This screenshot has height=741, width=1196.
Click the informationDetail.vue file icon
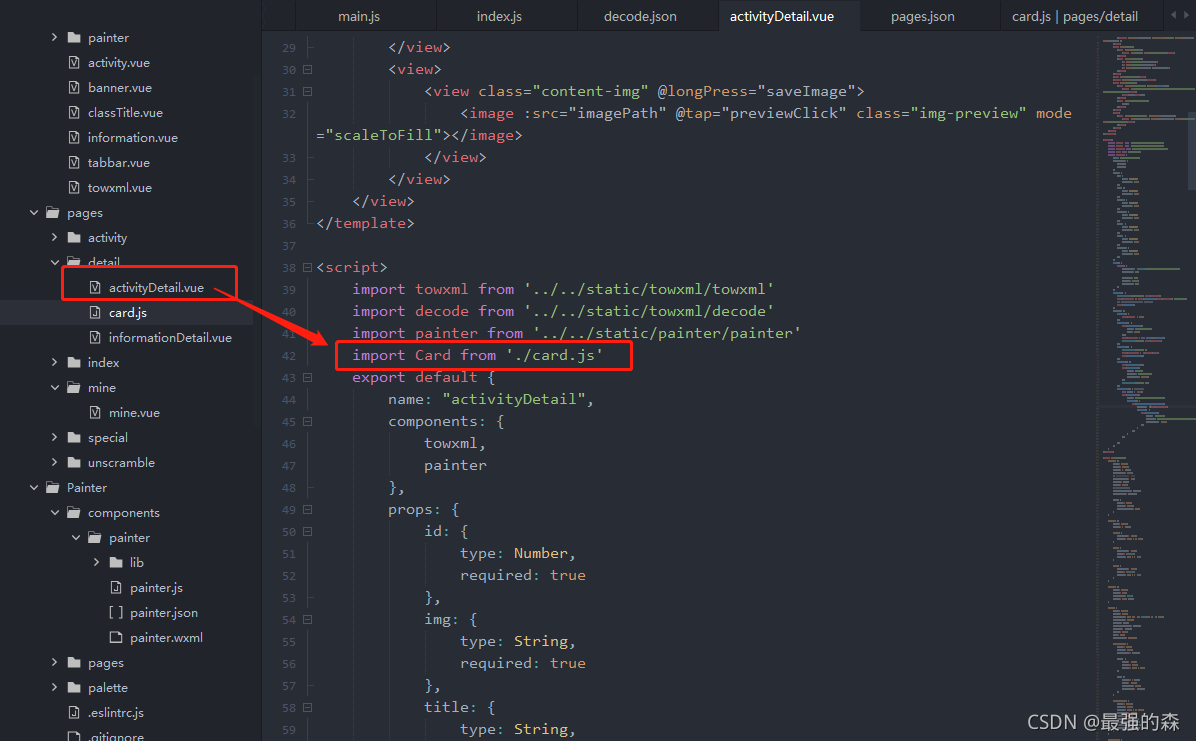coord(95,337)
